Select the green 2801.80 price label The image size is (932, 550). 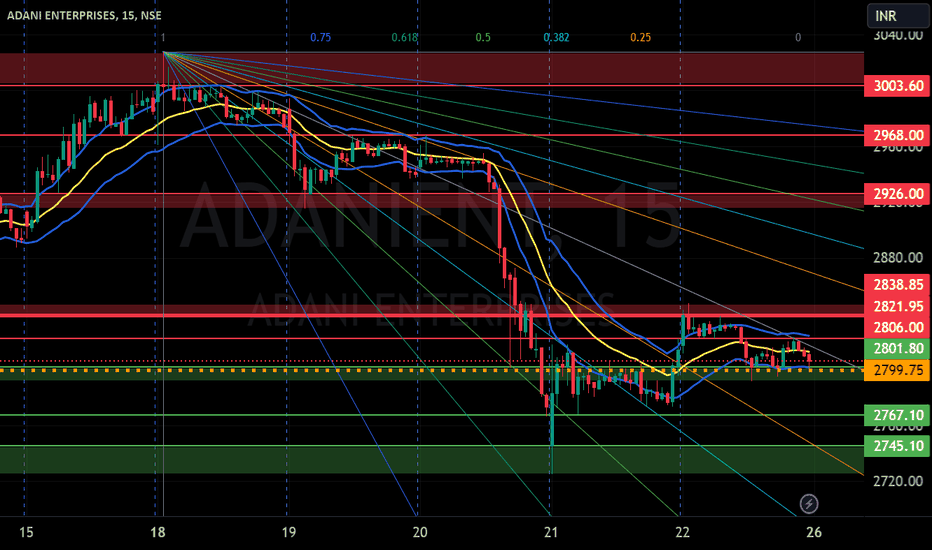click(898, 348)
